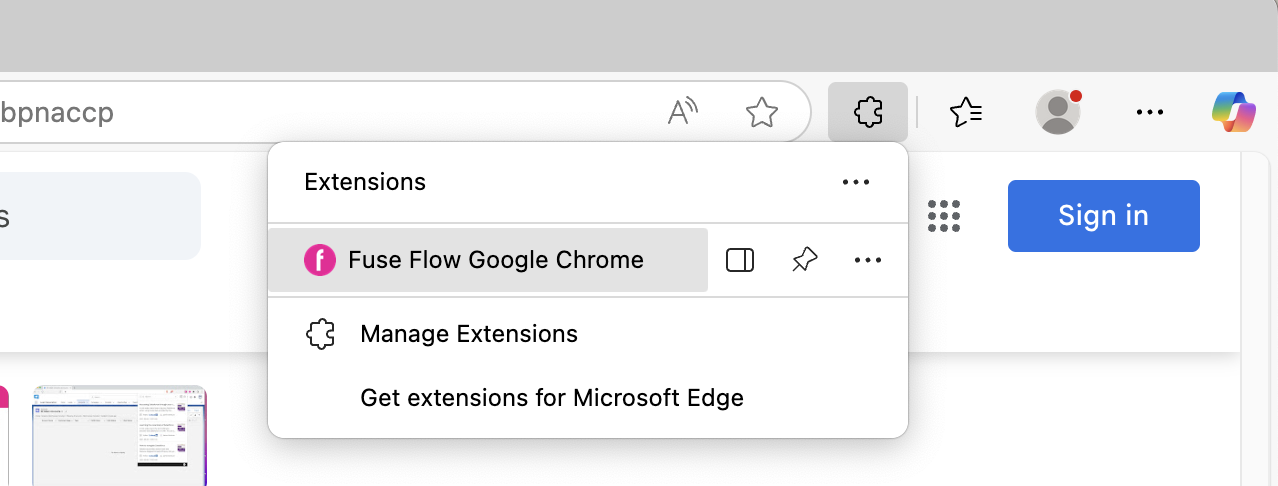Close the Extensions puzzle toolbar button
The image size is (1278, 486).
(868, 112)
